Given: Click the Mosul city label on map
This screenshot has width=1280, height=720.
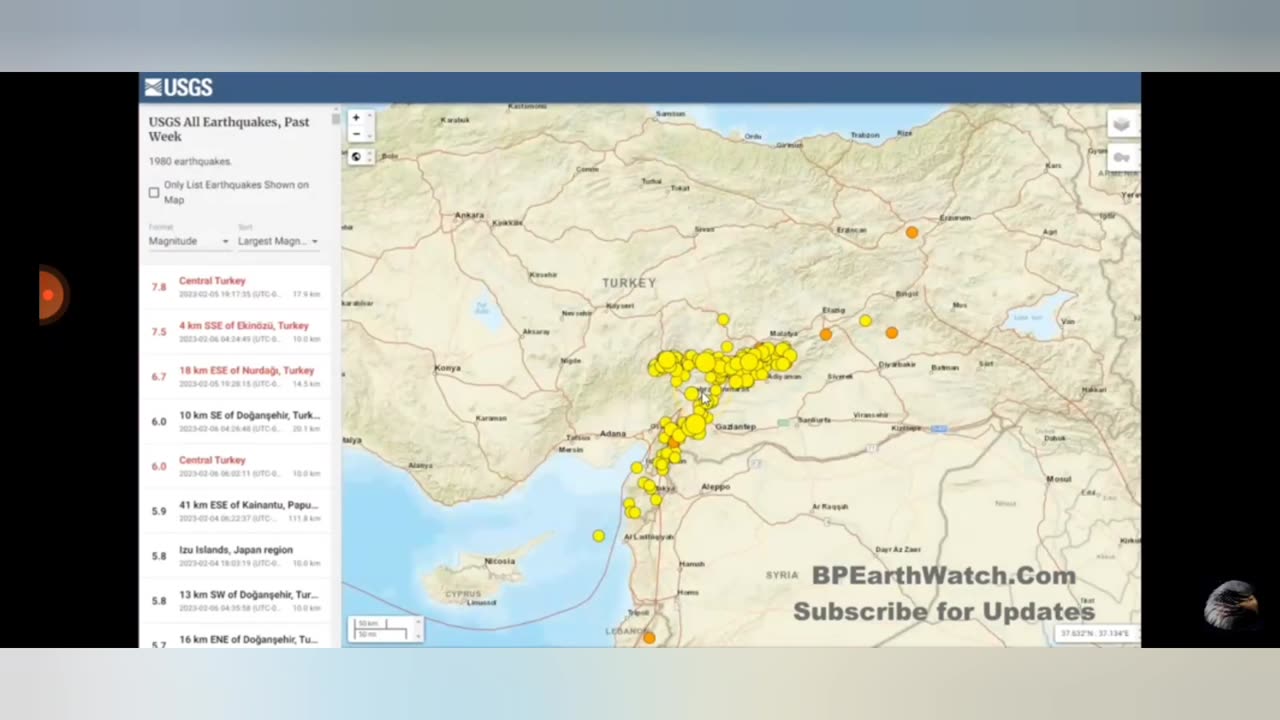Looking at the screenshot, I should 1059,480.
